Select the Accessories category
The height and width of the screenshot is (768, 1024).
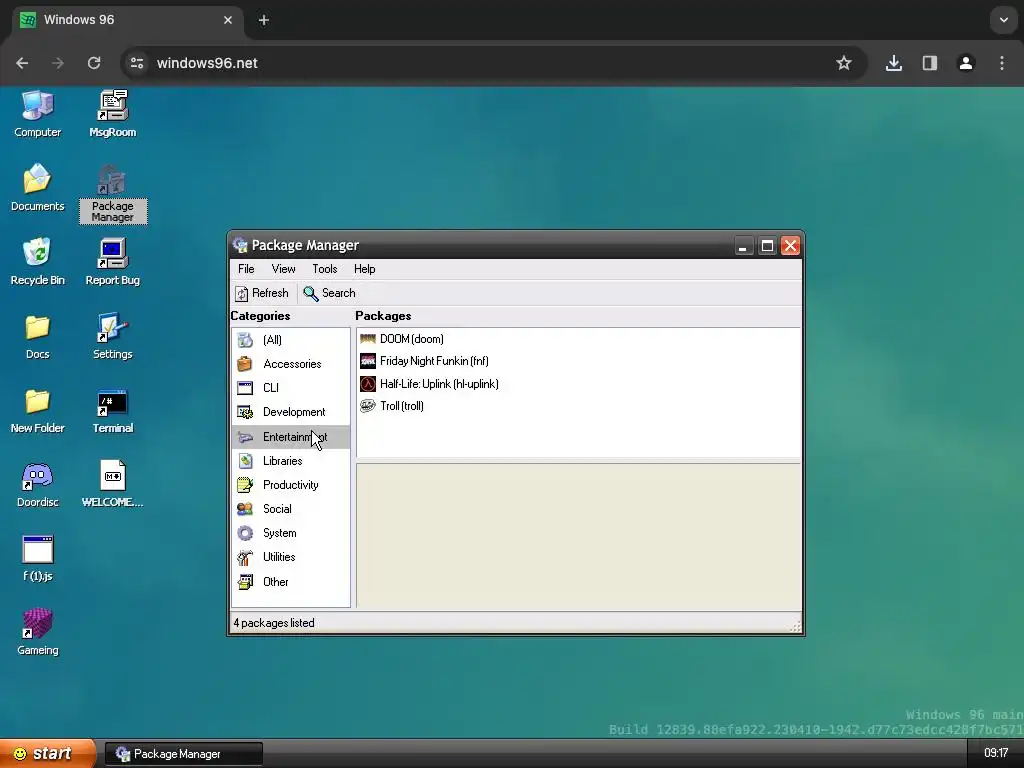coord(291,364)
